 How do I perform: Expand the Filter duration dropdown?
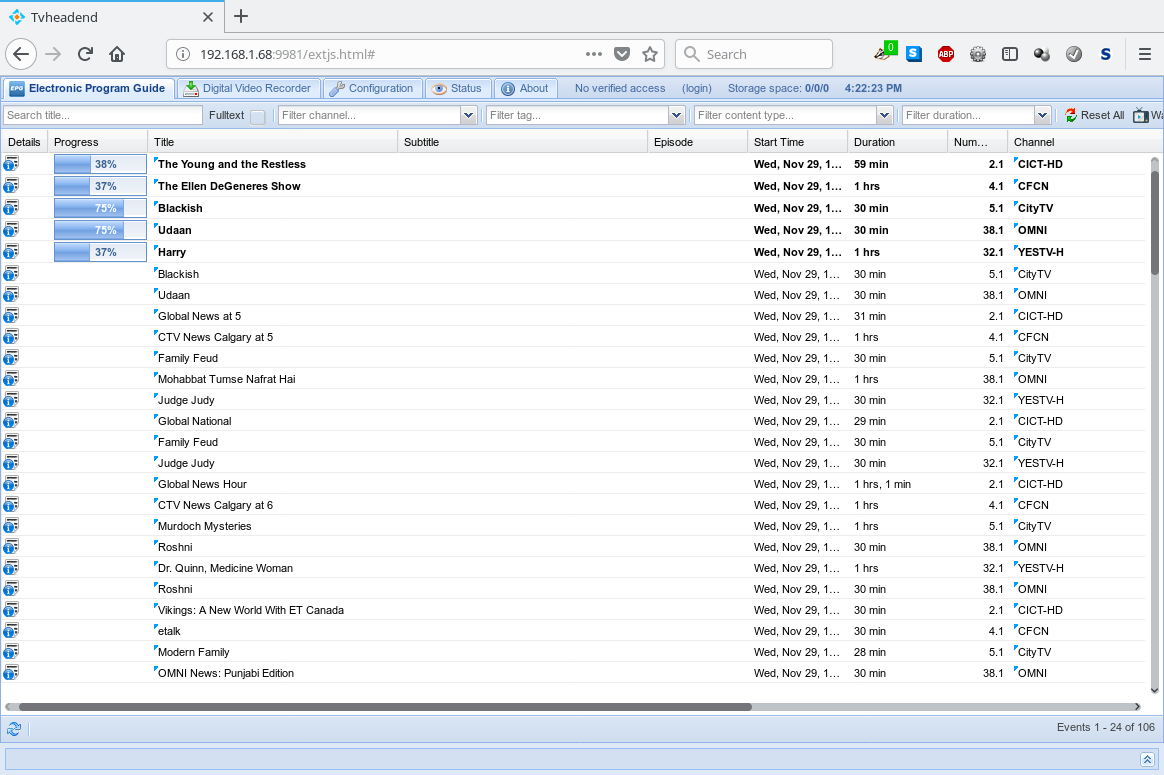coord(1043,116)
